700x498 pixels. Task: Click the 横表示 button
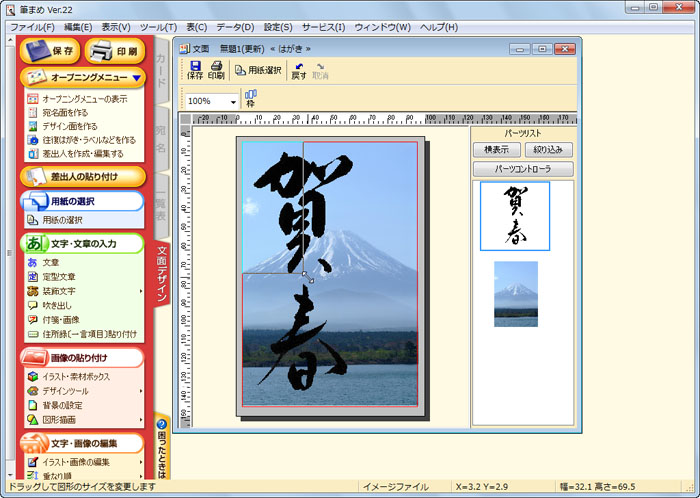click(497, 149)
